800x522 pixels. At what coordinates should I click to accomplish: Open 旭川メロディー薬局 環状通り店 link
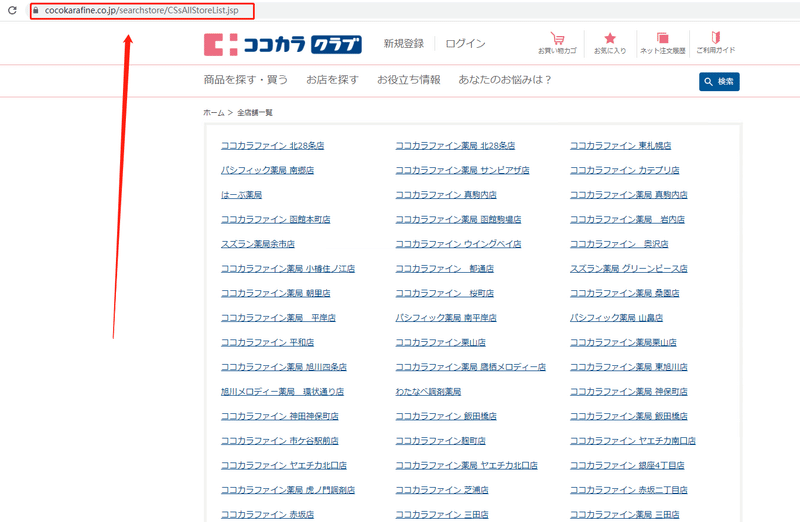(282, 391)
